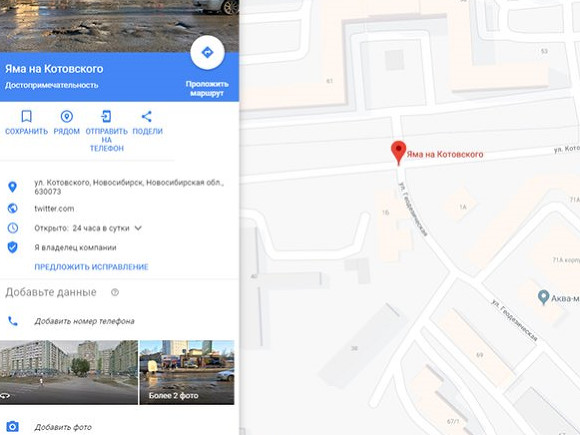Screen dimensions: 580x435
Task: Click the red map pin marker
Action: 398,152
